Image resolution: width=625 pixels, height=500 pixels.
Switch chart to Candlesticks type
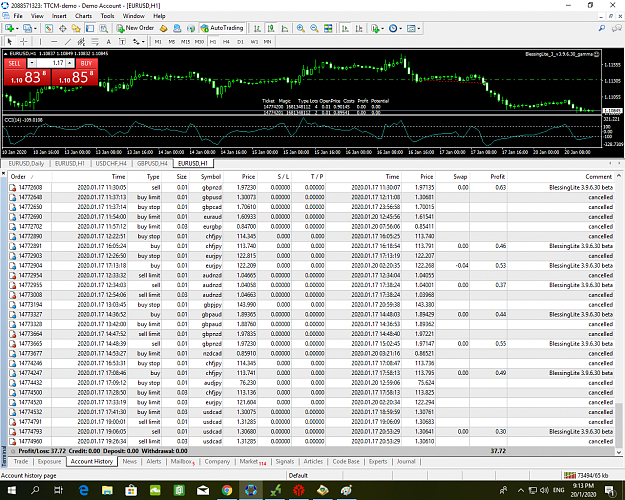tap(271, 28)
